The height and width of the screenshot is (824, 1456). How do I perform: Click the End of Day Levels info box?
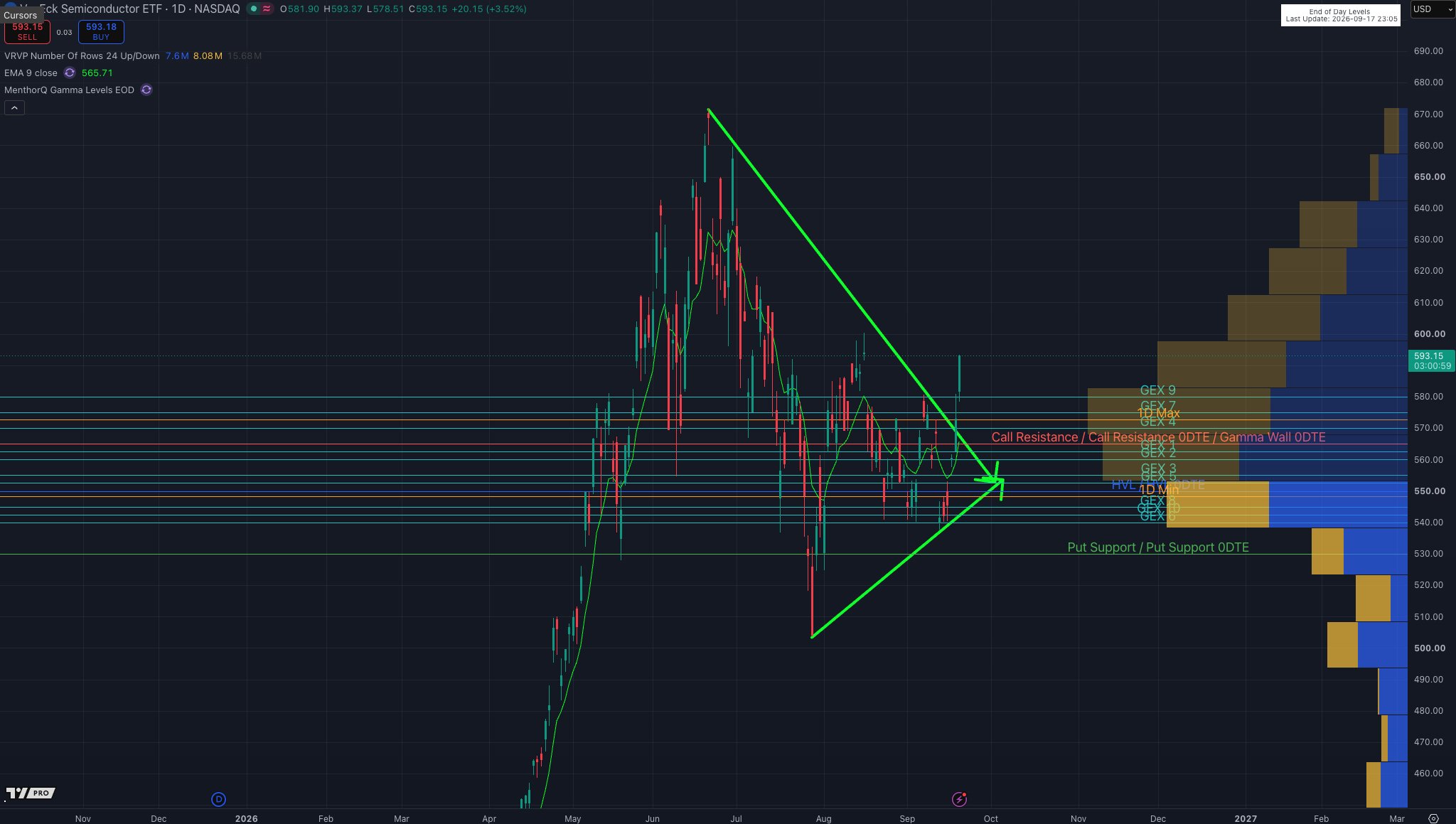1340,16
